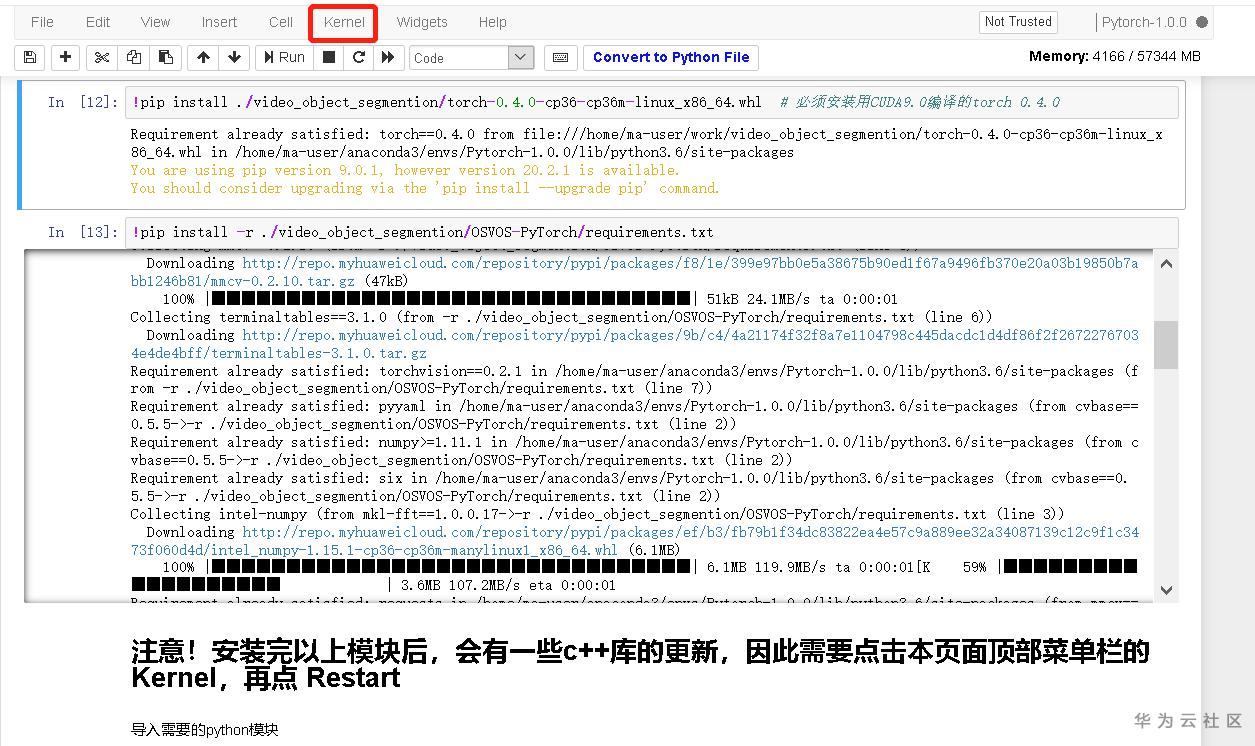This screenshot has height=746, width=1255.
Task: Cut selected cells with scissors icon
Action: pyautogui.click(x=101, y=57)
